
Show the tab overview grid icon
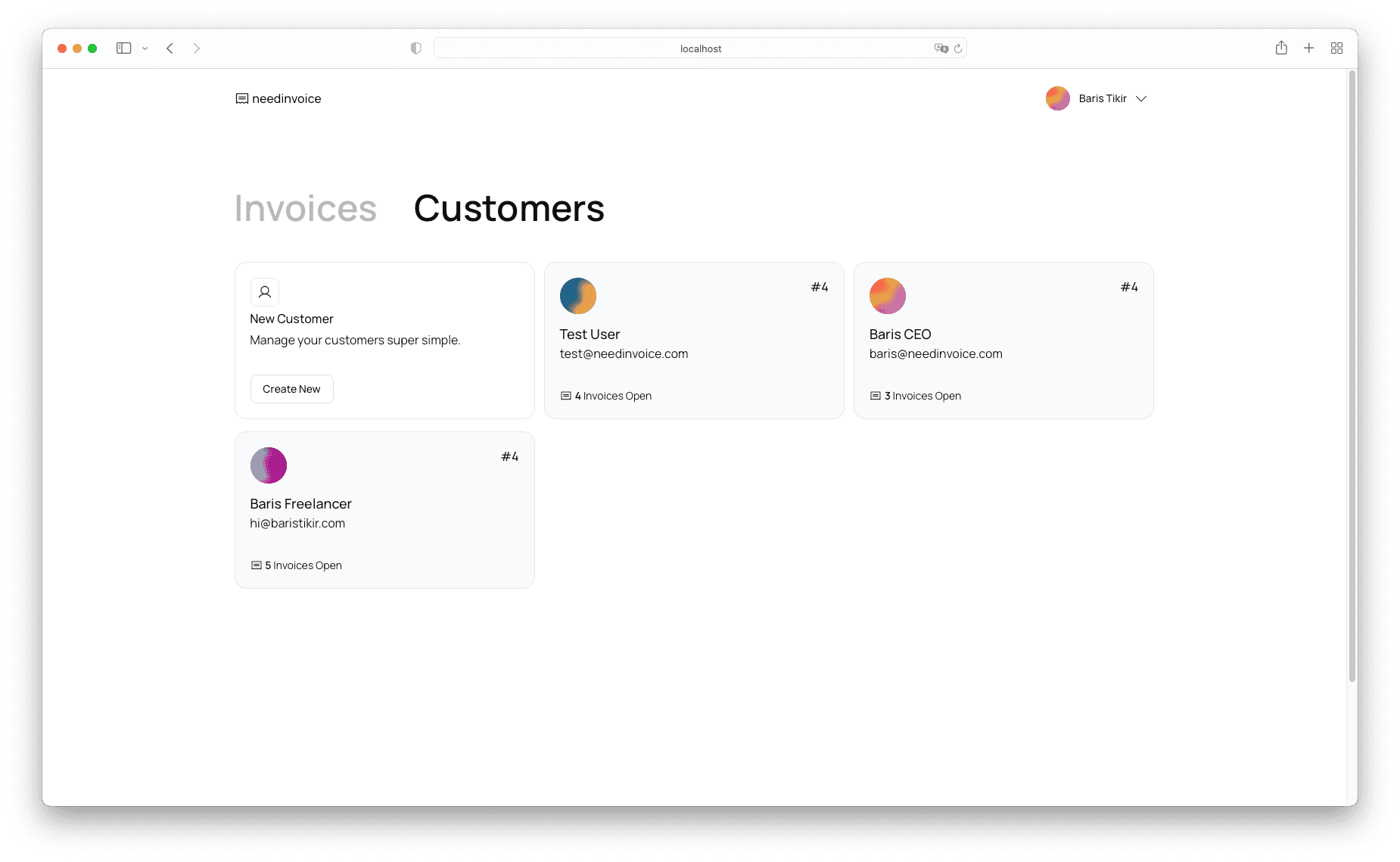pyautogui.click(x=1336, y=48)
